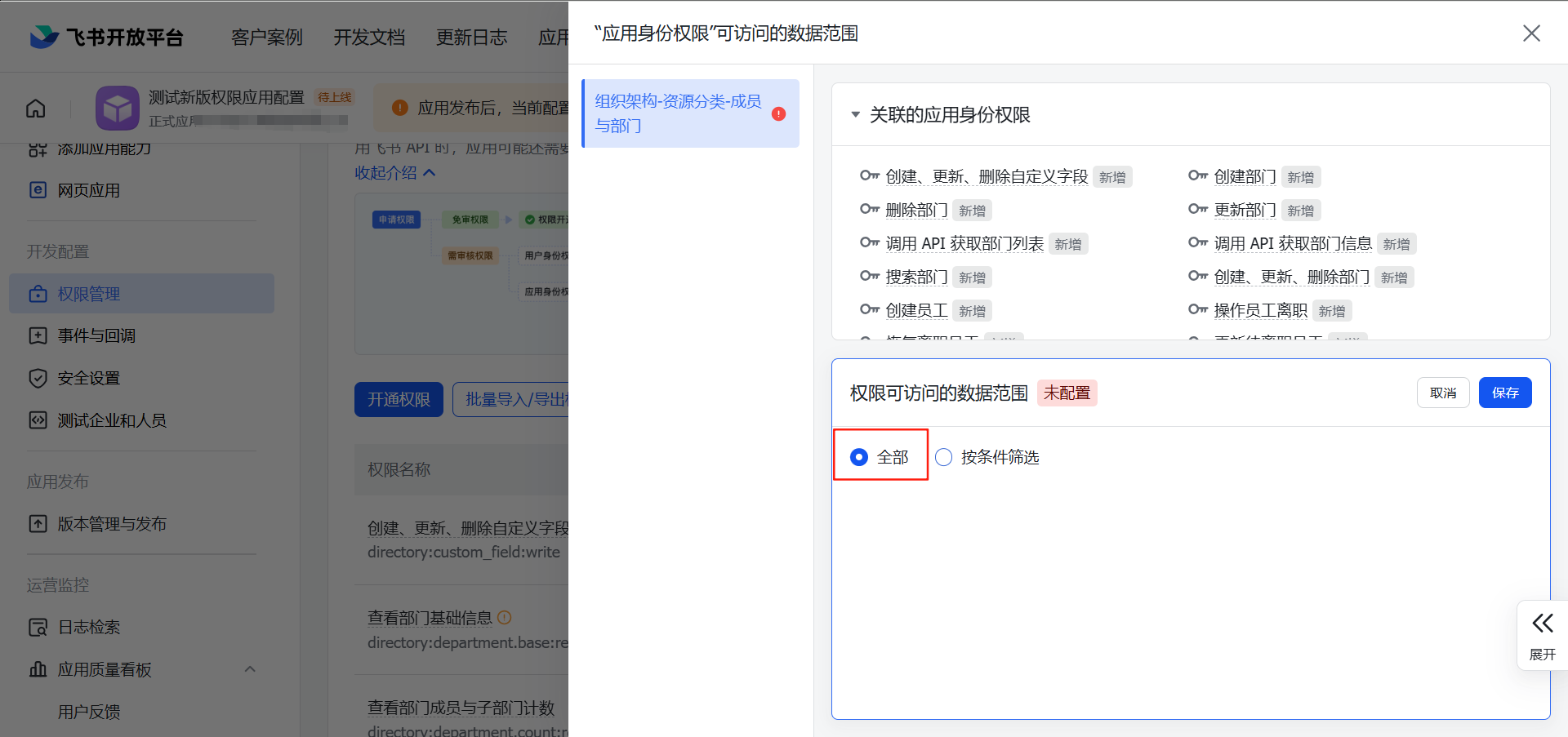The width and height of the screenshot is (1568, 737).
Task: Click the Feishu Open Platform logo
Action: (x=106, y=37)
